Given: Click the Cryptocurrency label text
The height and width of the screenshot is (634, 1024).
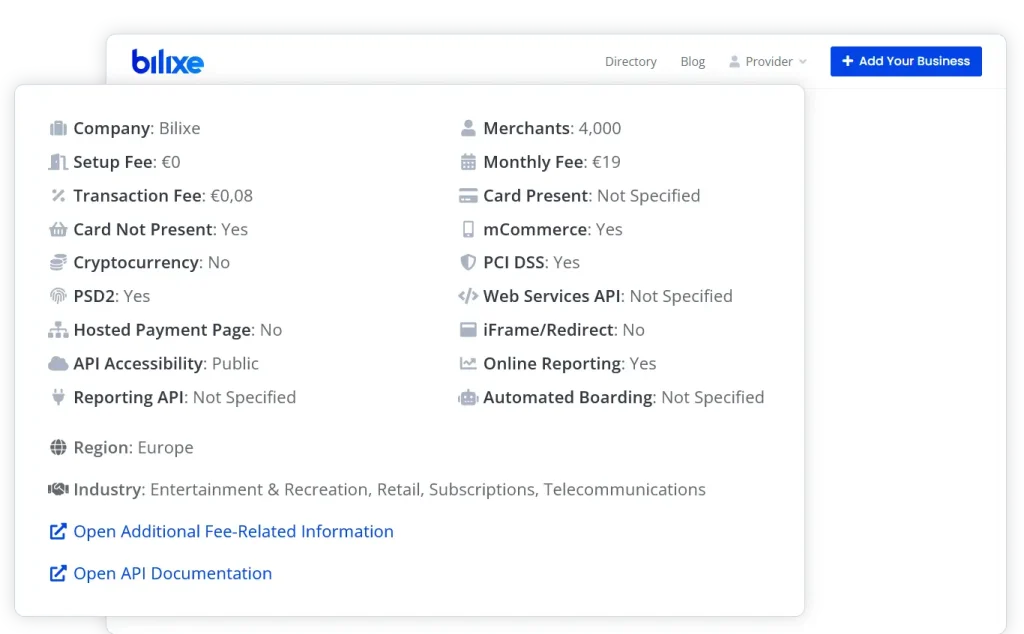Looking at the screenshot, I should (x=136, y=262).
